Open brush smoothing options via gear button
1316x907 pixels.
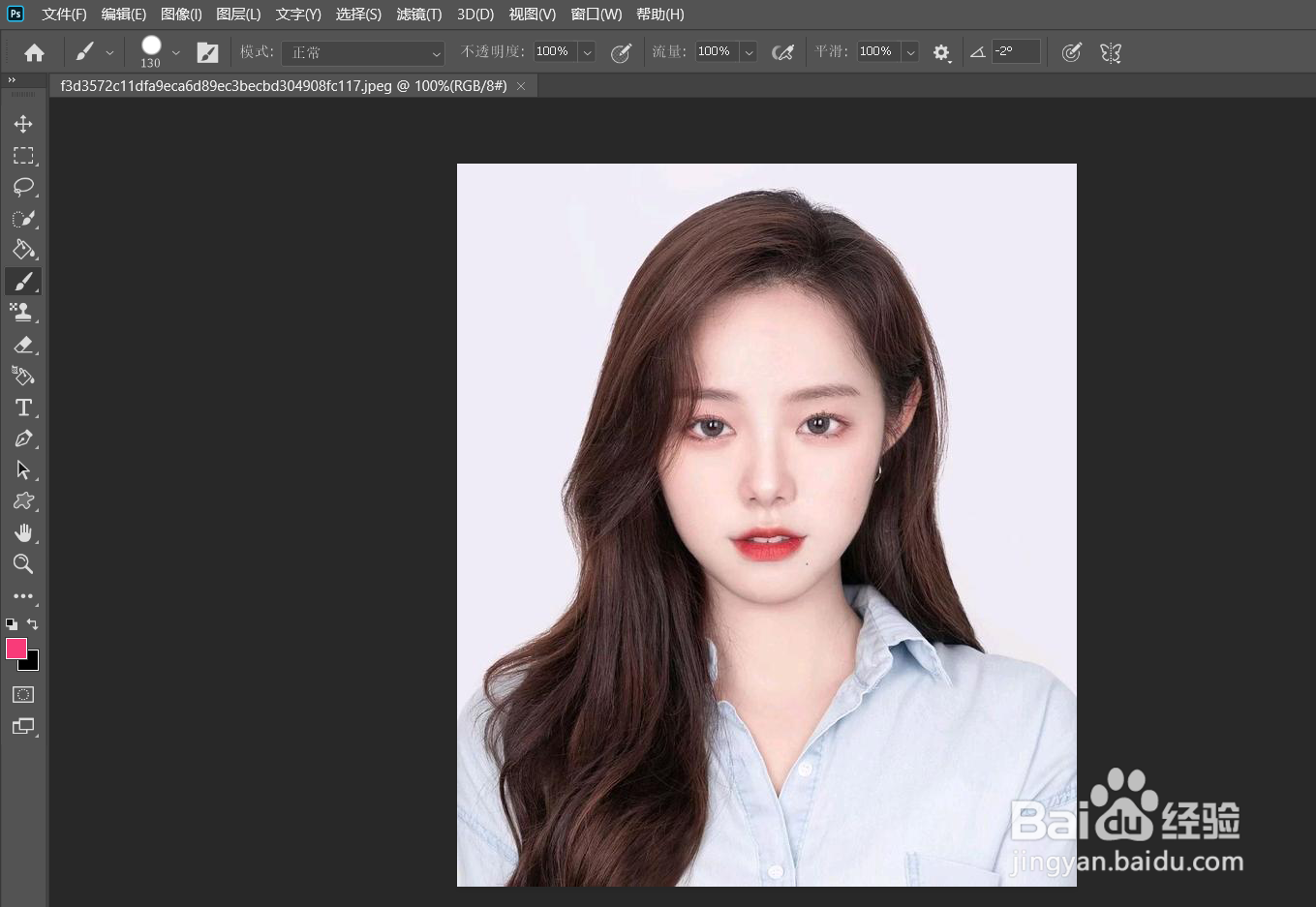(x=941, y=51)
